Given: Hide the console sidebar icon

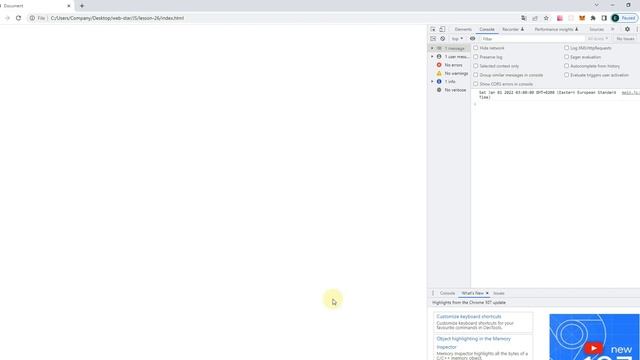Looking at the screenshot, I should (433, 39).
